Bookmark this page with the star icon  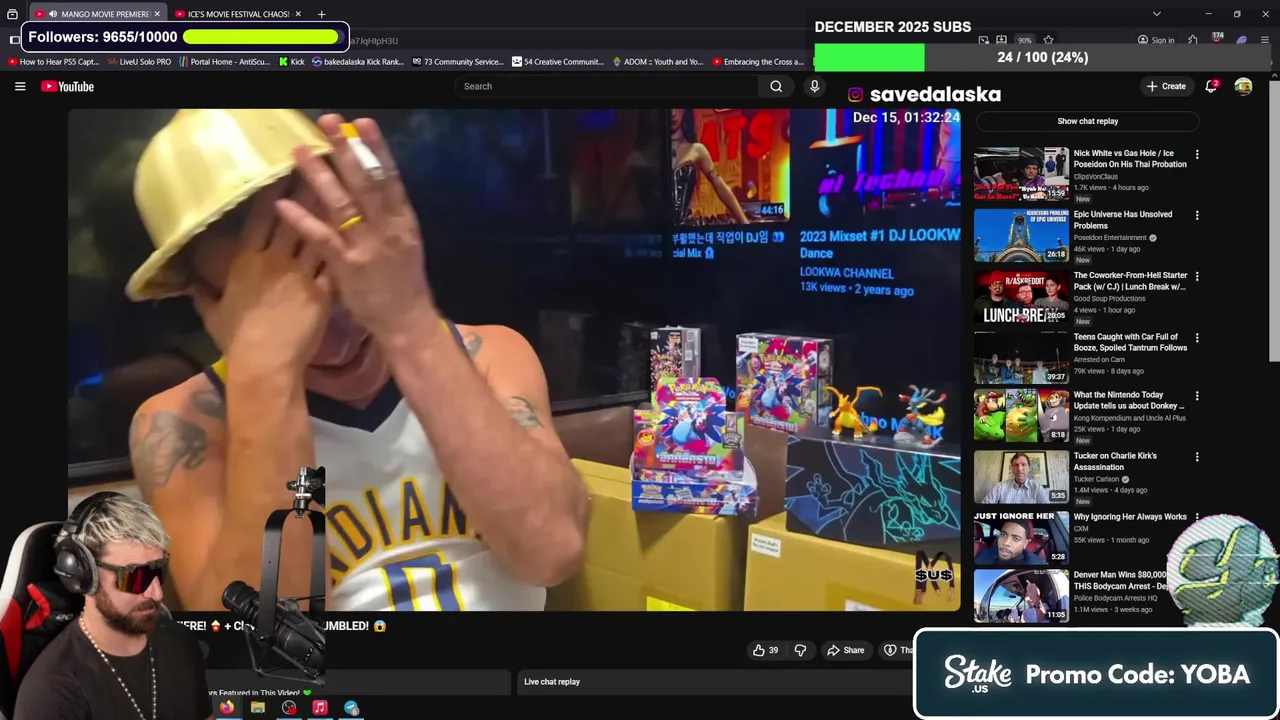point(1048,40)
